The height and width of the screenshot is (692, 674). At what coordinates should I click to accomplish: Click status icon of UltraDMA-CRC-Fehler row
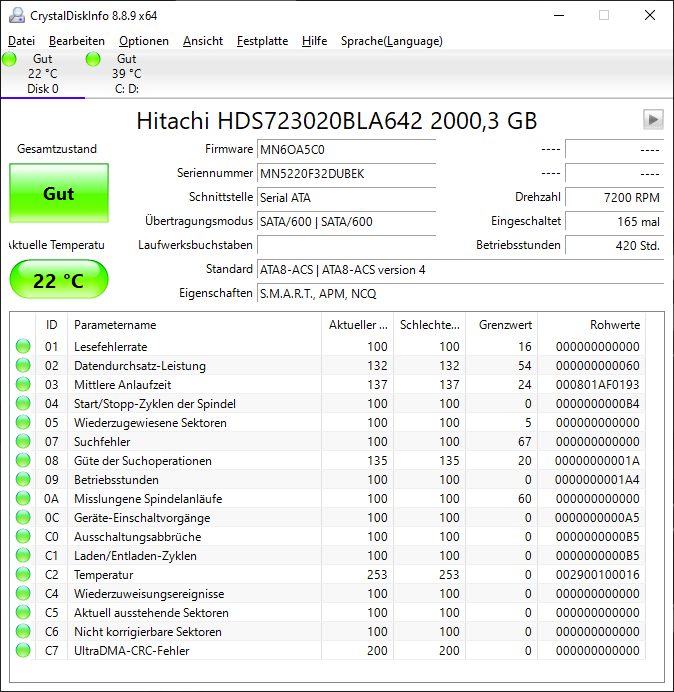[23, 650]
